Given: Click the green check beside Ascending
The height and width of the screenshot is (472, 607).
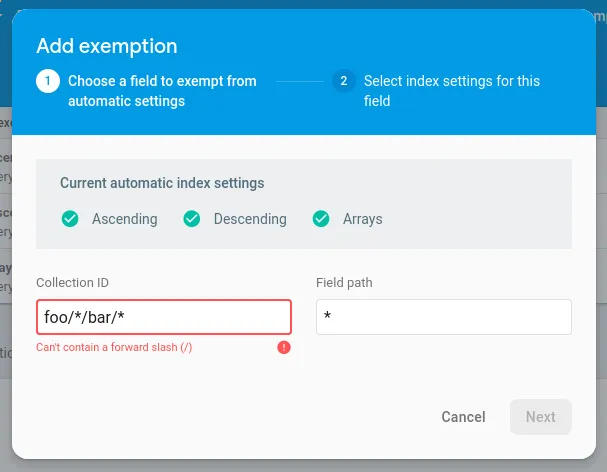Looking at the screenshot, I should [70, 219].
